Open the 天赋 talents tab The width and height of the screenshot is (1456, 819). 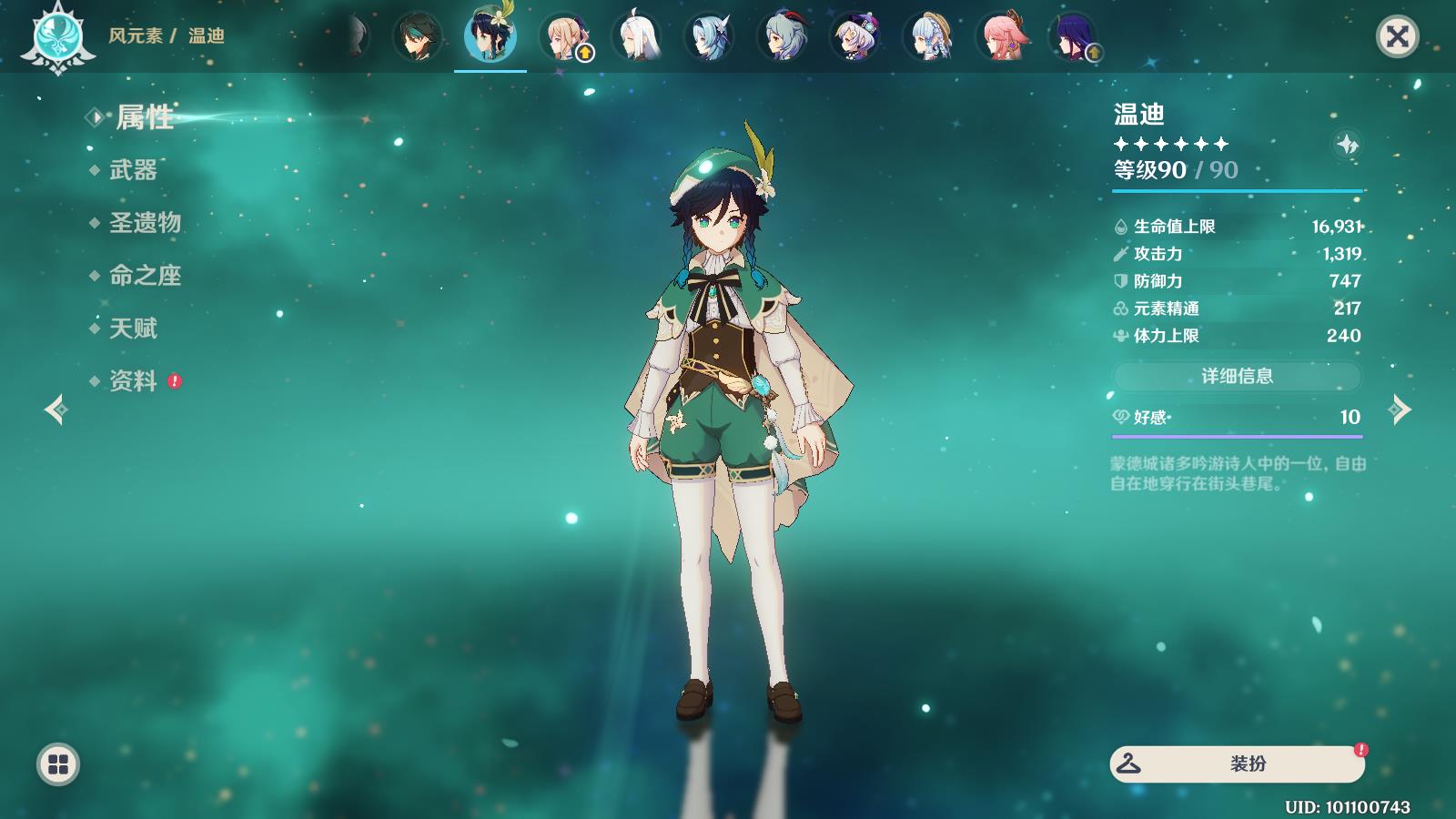133,328
